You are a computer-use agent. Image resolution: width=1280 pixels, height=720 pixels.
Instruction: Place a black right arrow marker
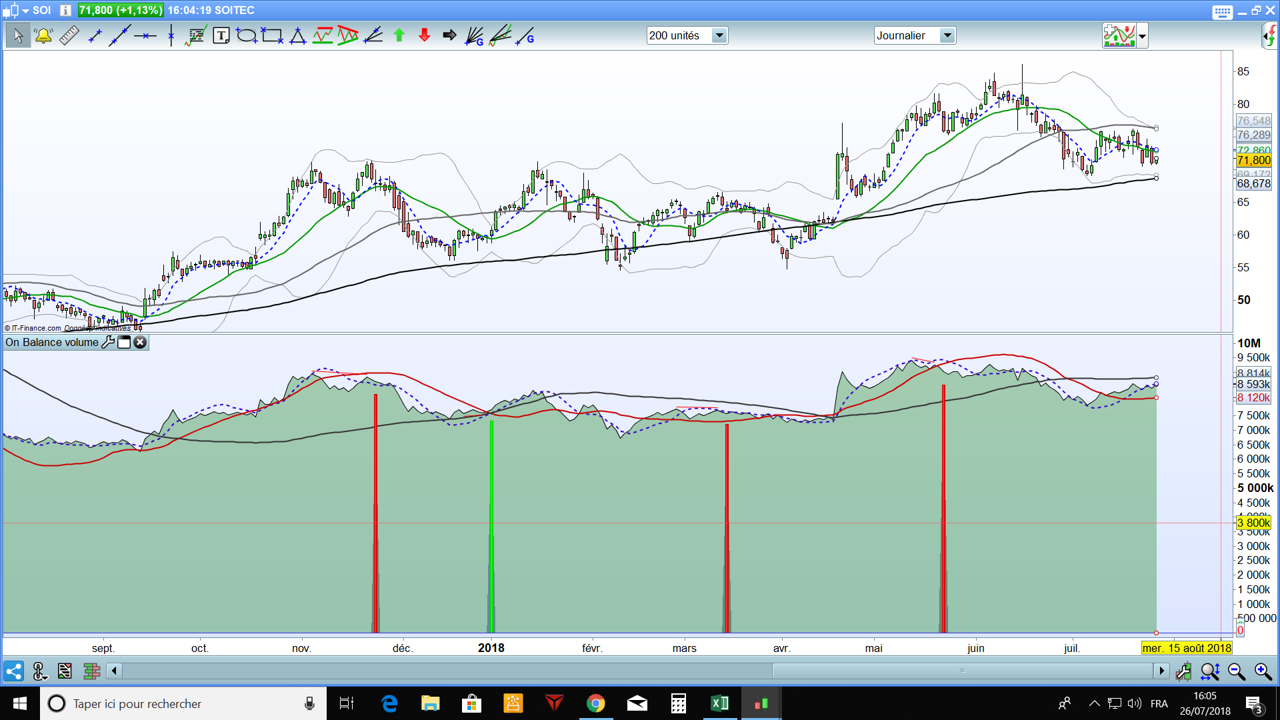(449, 36)
